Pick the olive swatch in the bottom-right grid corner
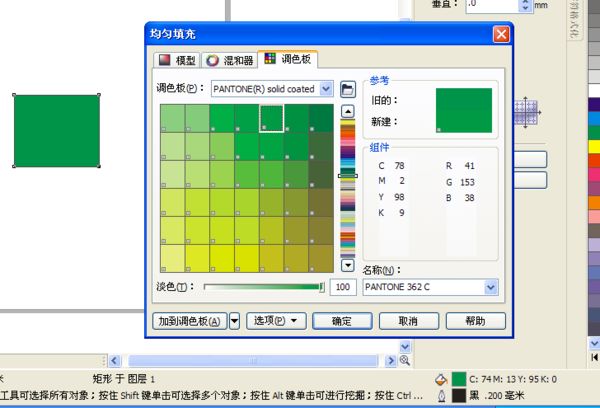Screen dimensions: 600x408 tap(321, 258)
